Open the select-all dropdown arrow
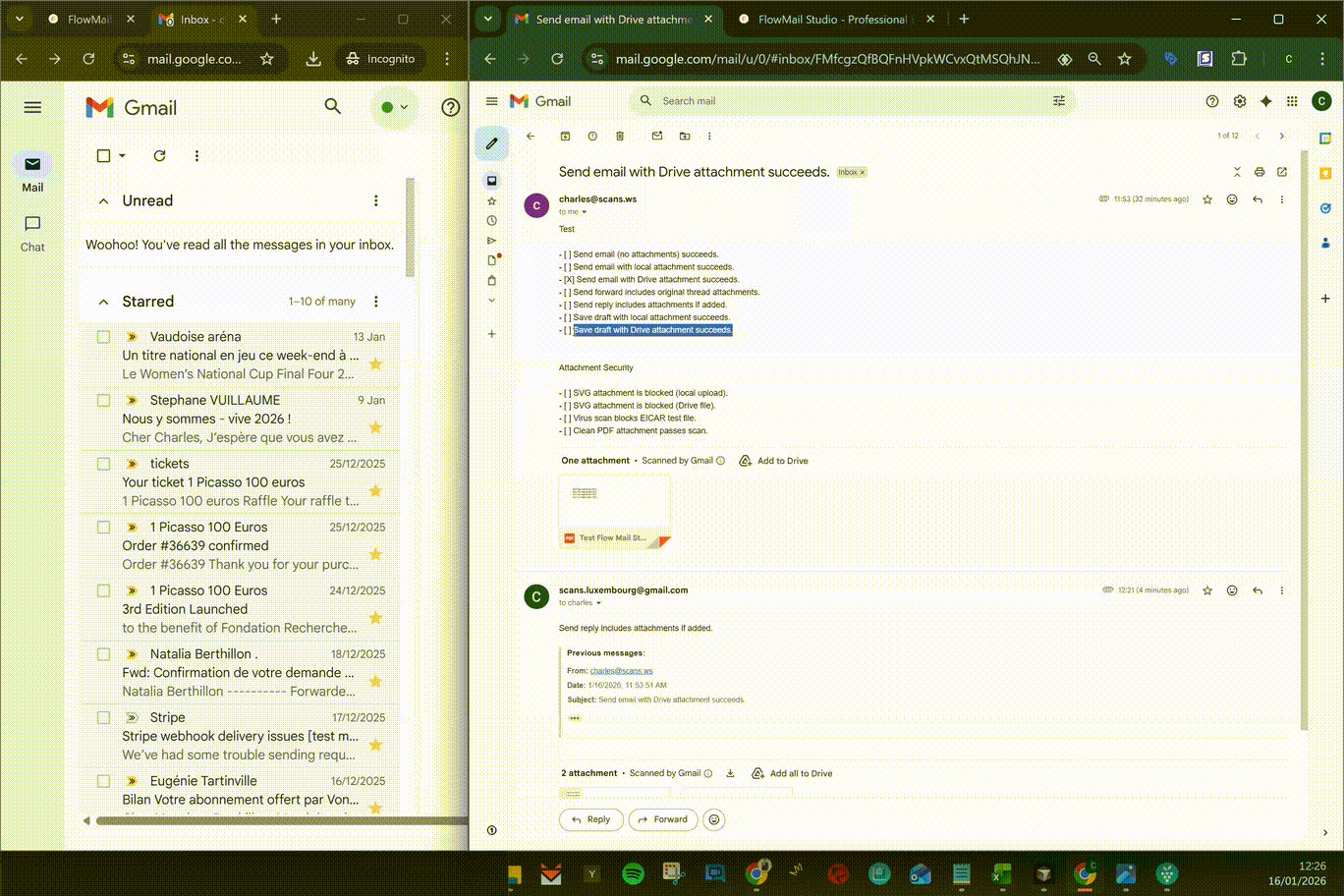The height and width of the screenshot is (896, 1344). click(123, 156)
